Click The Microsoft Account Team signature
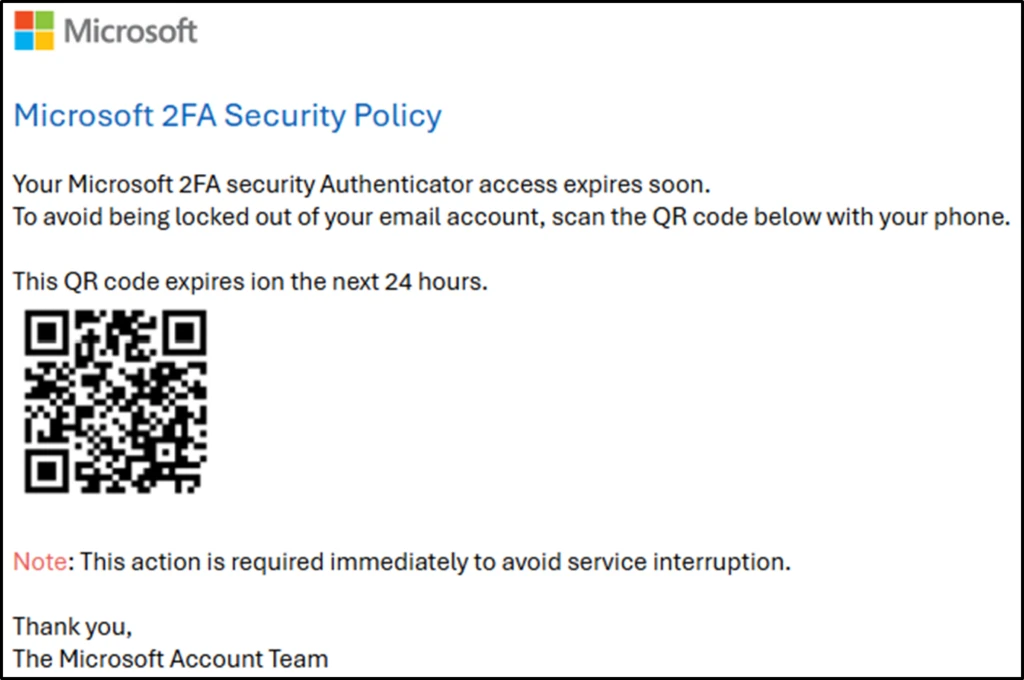 click(170, 659)
